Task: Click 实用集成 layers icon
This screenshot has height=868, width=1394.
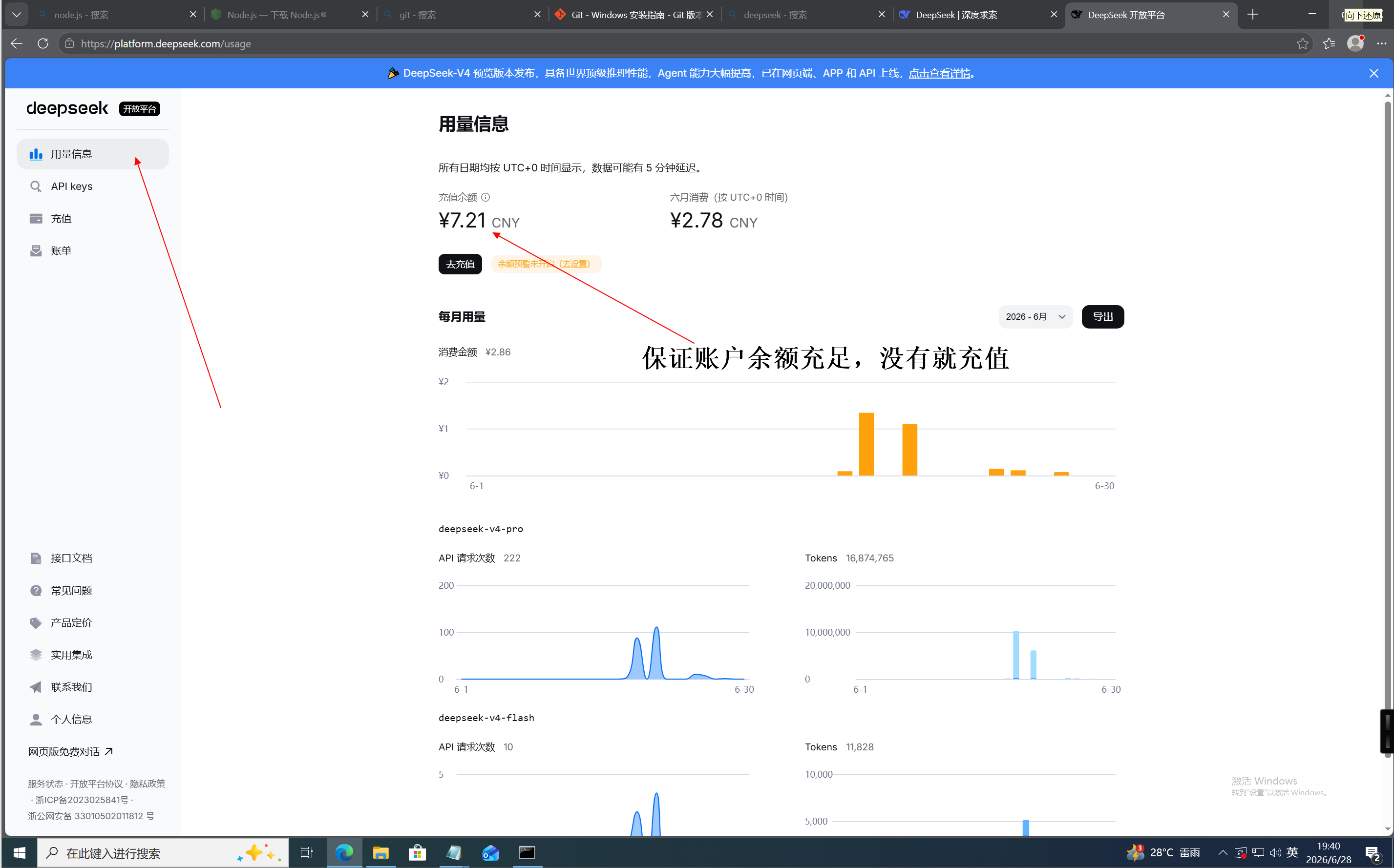Action: coord(36,655)
